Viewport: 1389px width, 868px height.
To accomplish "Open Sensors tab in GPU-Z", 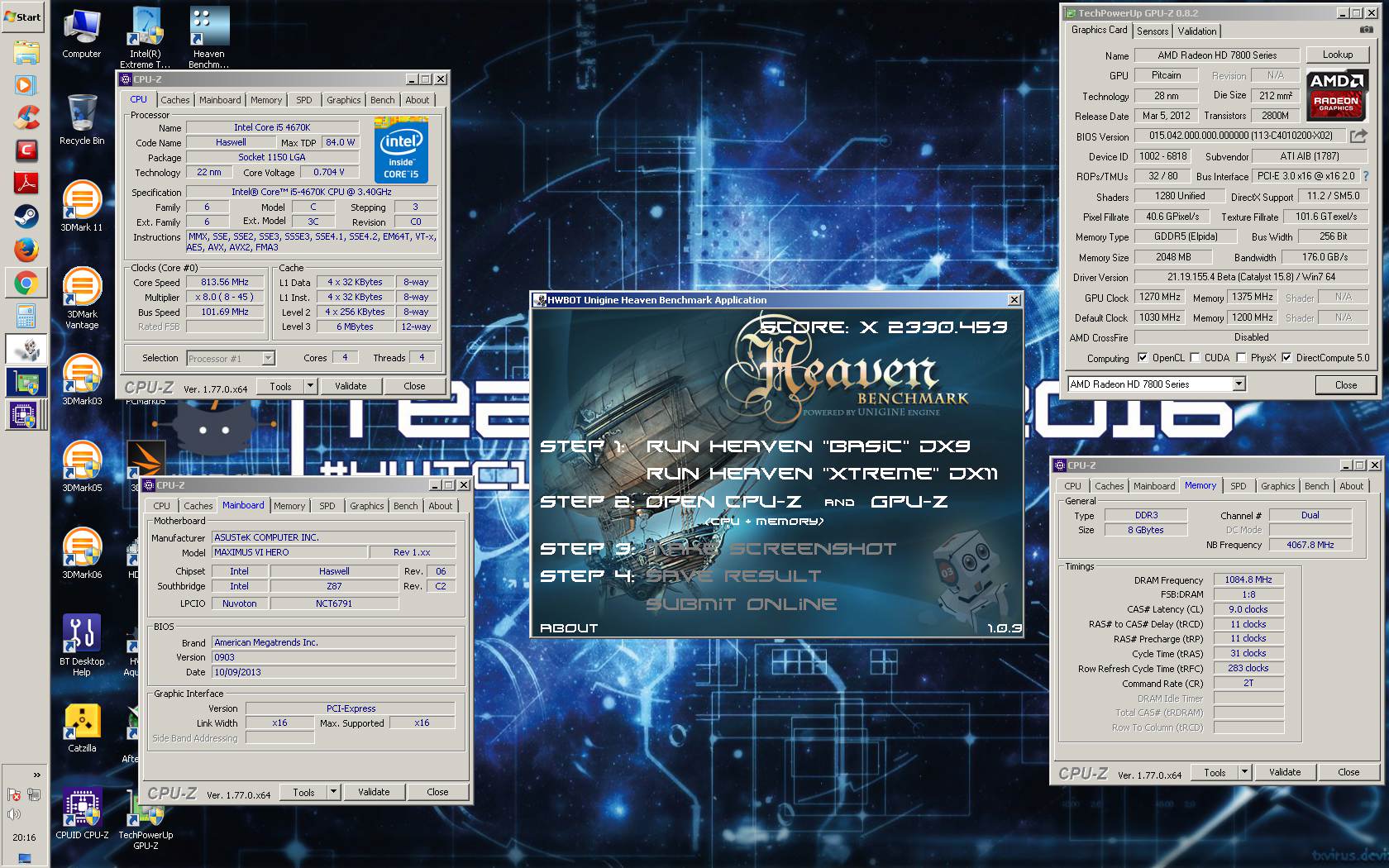I will click(x=1153, y=31).
